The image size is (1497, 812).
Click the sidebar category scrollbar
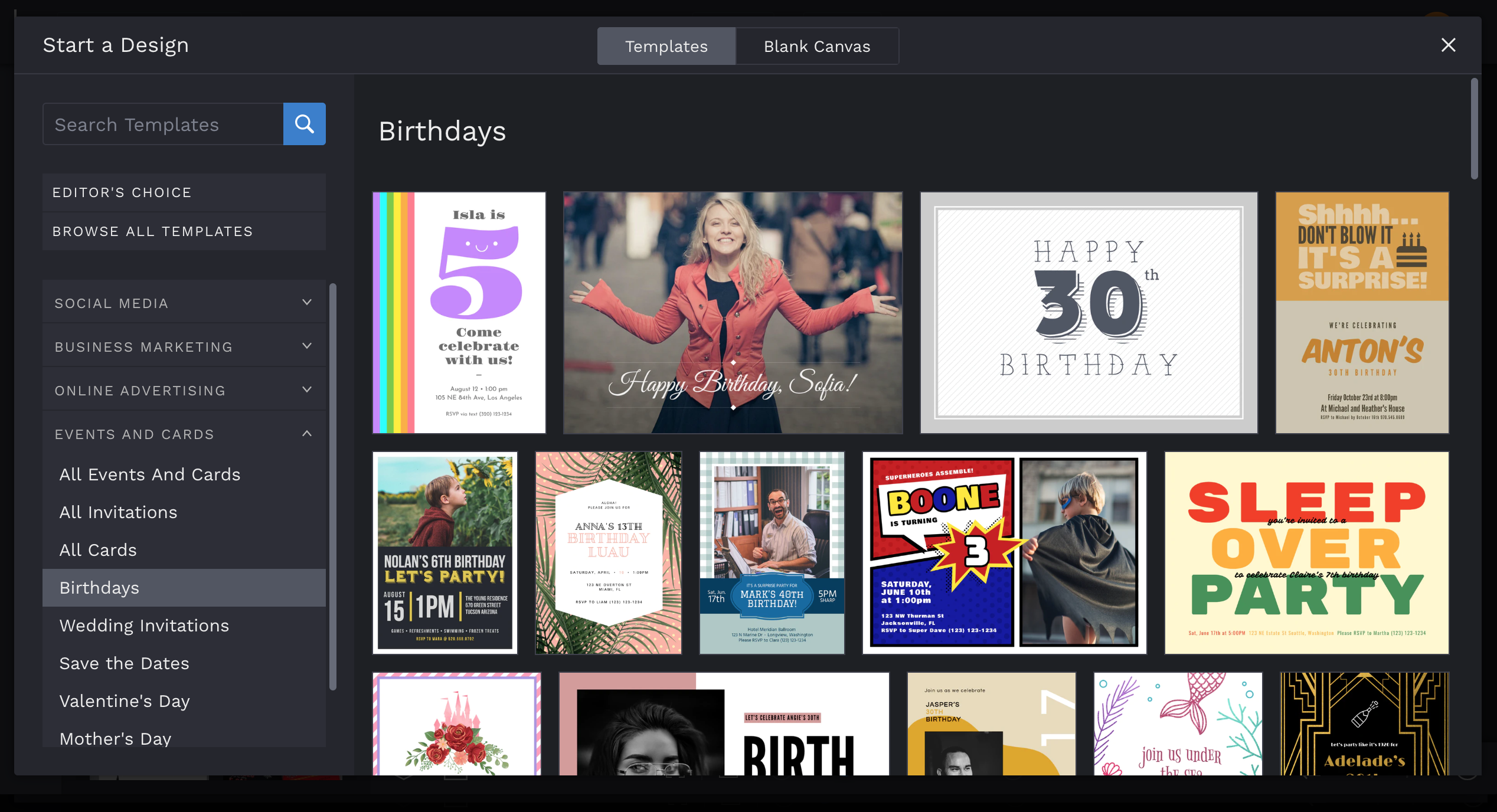tap(333, 486)
